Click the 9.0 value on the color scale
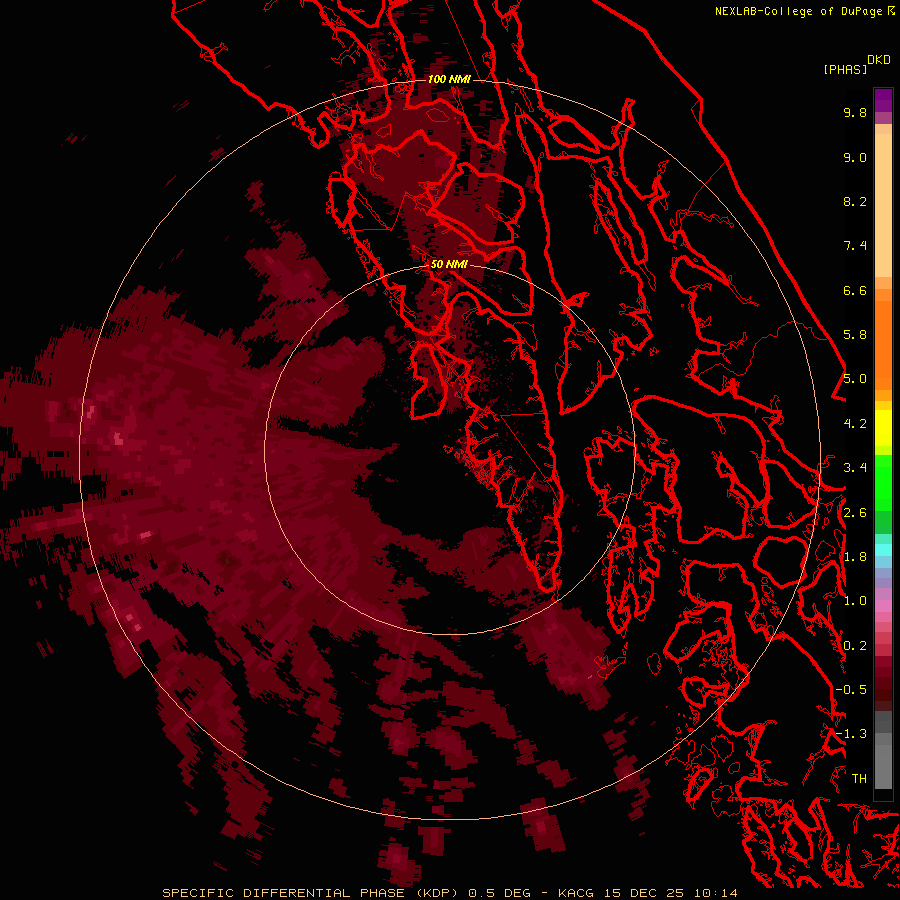Screen dimensions: 900x900 pyautogui.click(x=855, y=157)
